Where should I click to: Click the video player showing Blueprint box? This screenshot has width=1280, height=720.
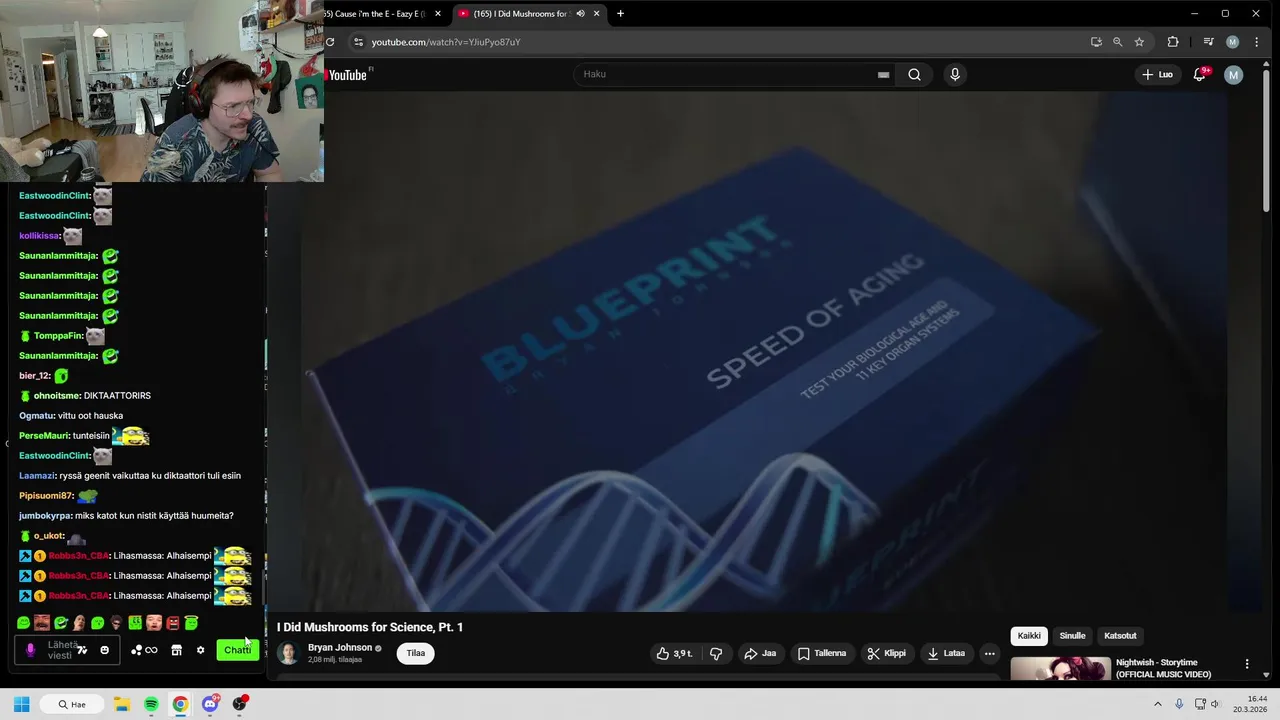tap(762, 350)
